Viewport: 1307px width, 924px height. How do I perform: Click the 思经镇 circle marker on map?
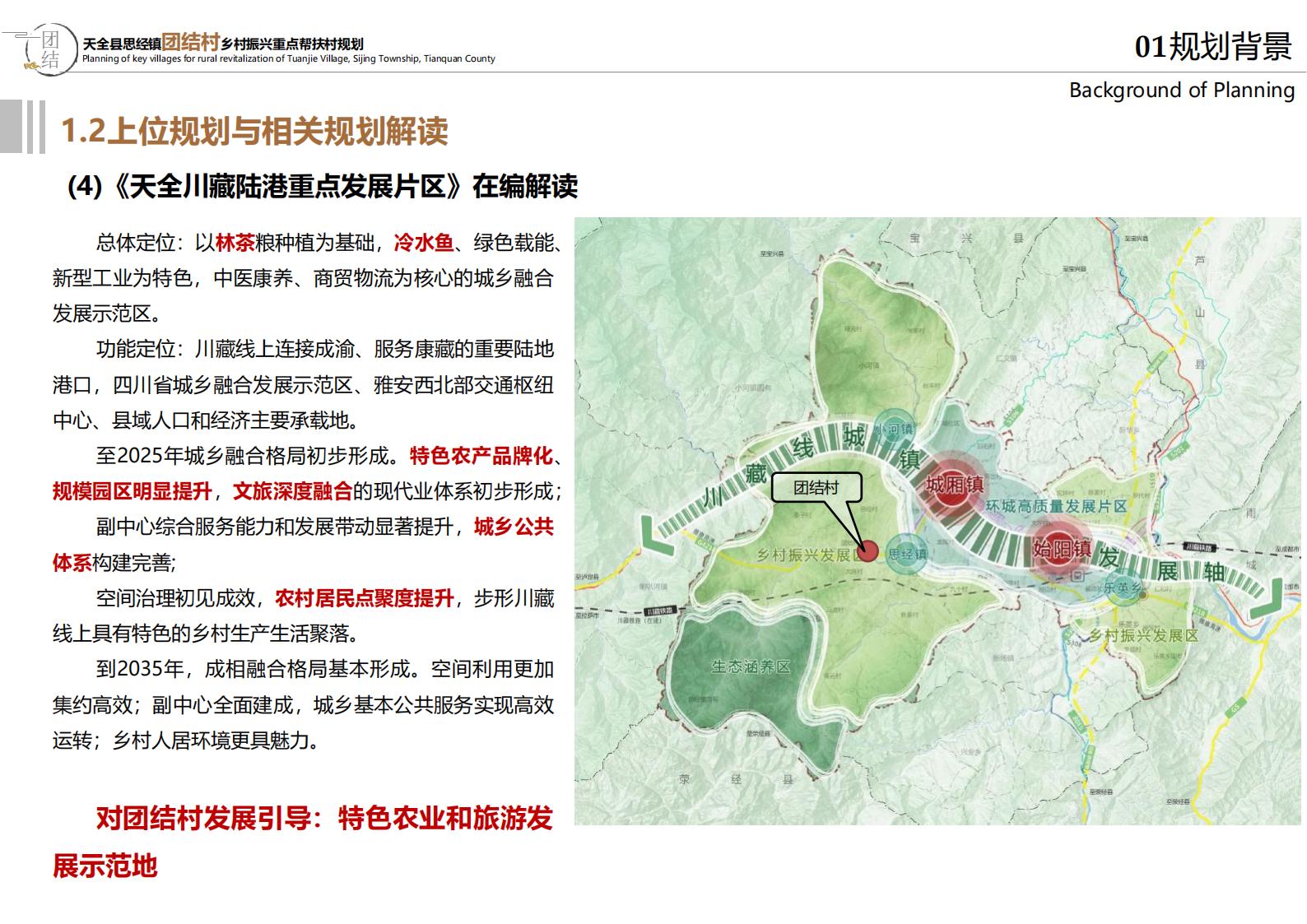pos(907,555)
